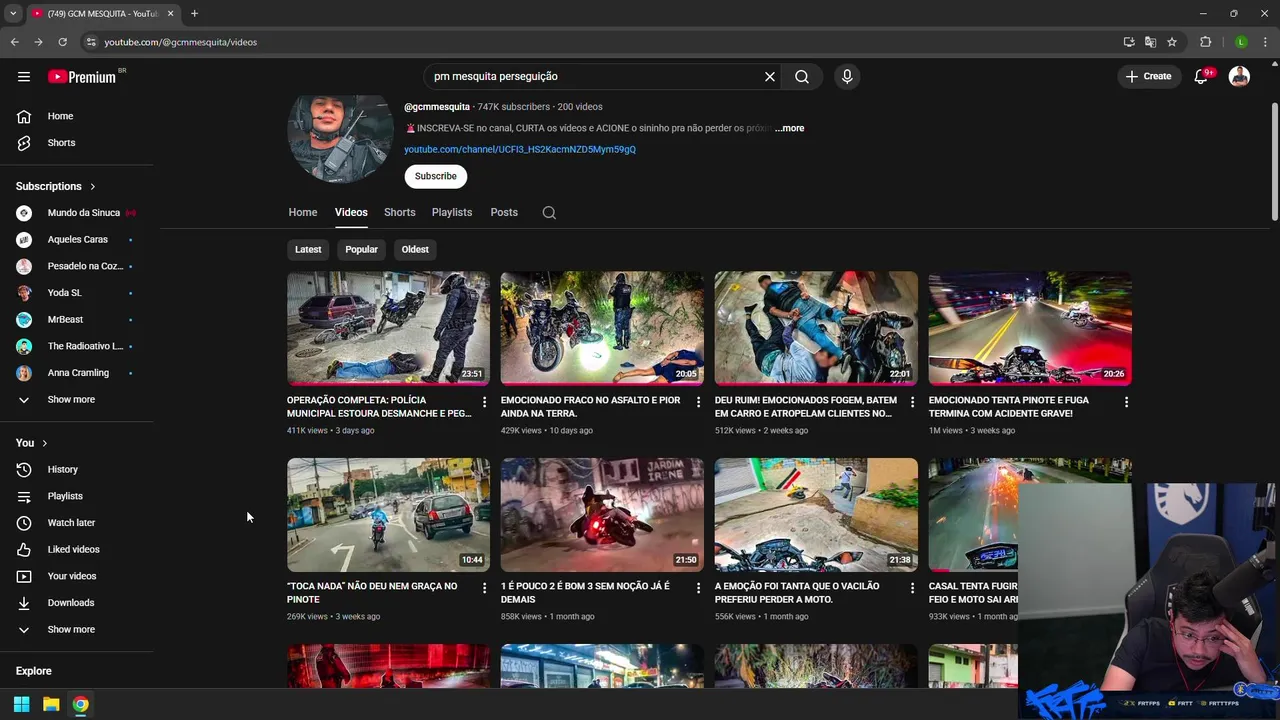This screenshot has height=720, width=1280.
Task: Go to YouTube Premium home logo
Action: click(82, 76)
